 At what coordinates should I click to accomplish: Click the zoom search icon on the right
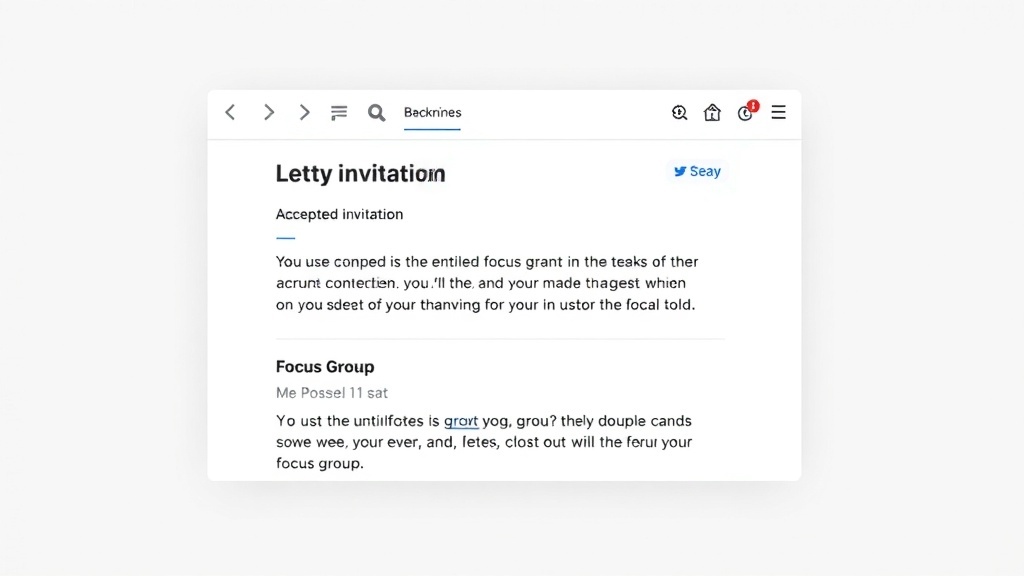(x=679, y=112)
